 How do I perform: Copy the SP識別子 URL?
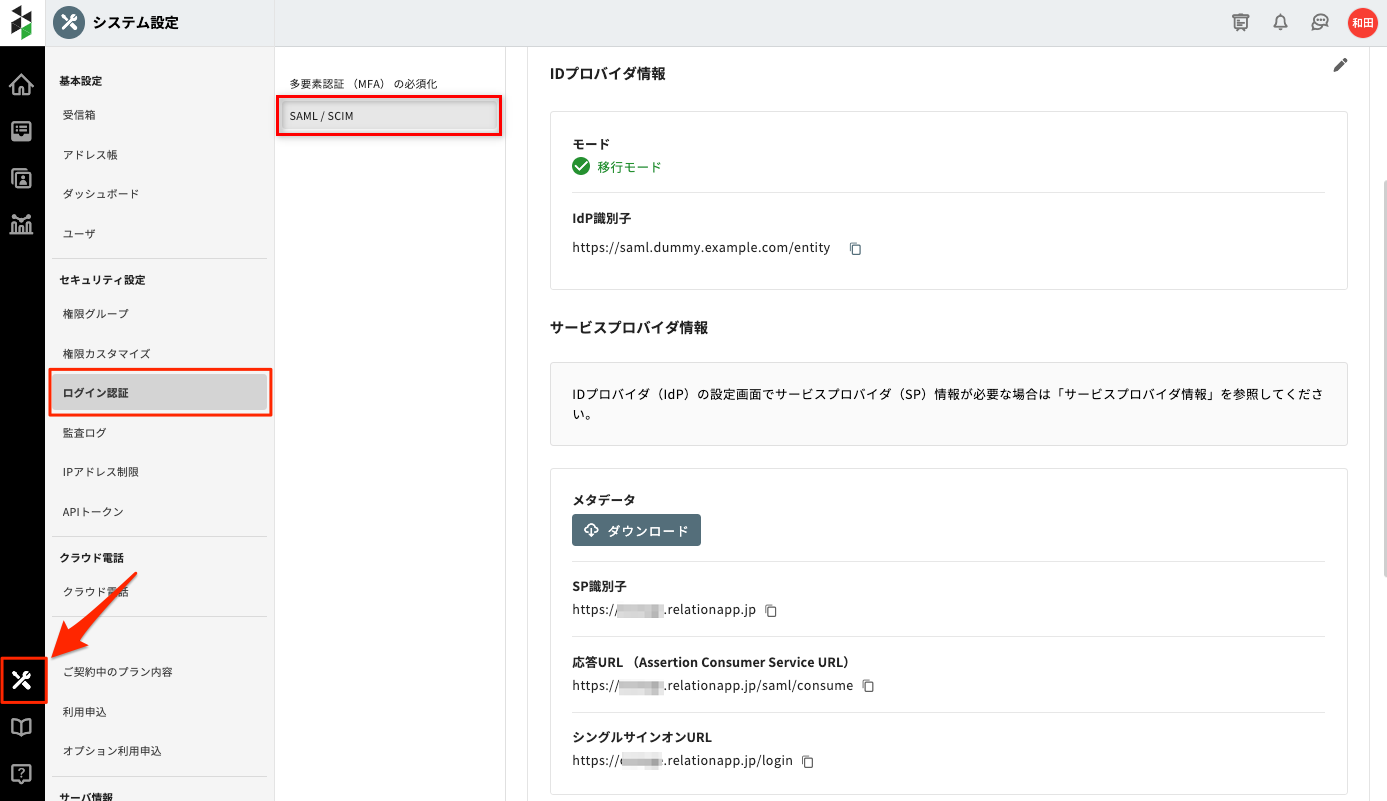(771, 611)
